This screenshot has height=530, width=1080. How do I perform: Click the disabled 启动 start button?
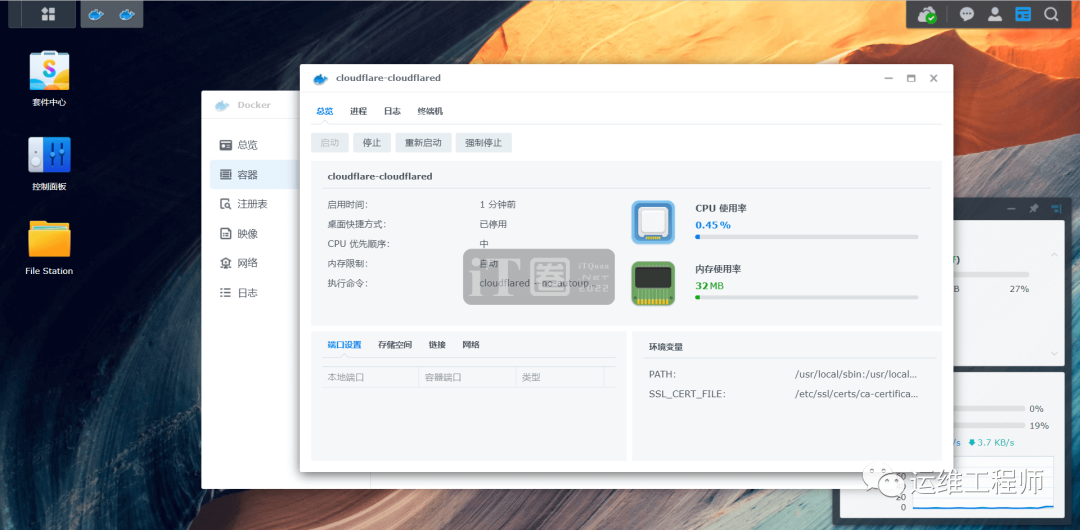click(330, 143)
